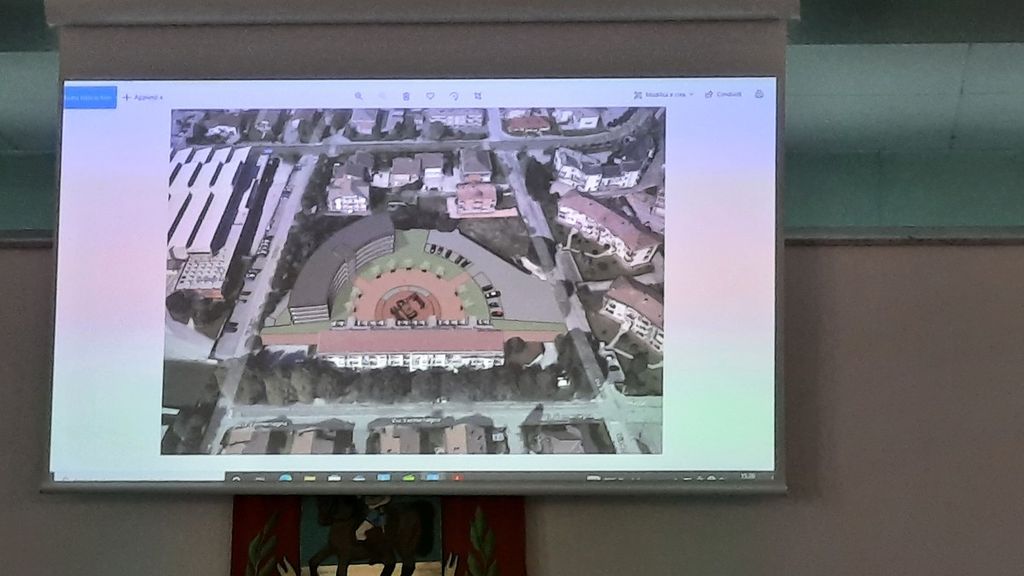The image size is (1024, 576).
Task: Toggle the heart favorite icon
Action: [430, 96]
